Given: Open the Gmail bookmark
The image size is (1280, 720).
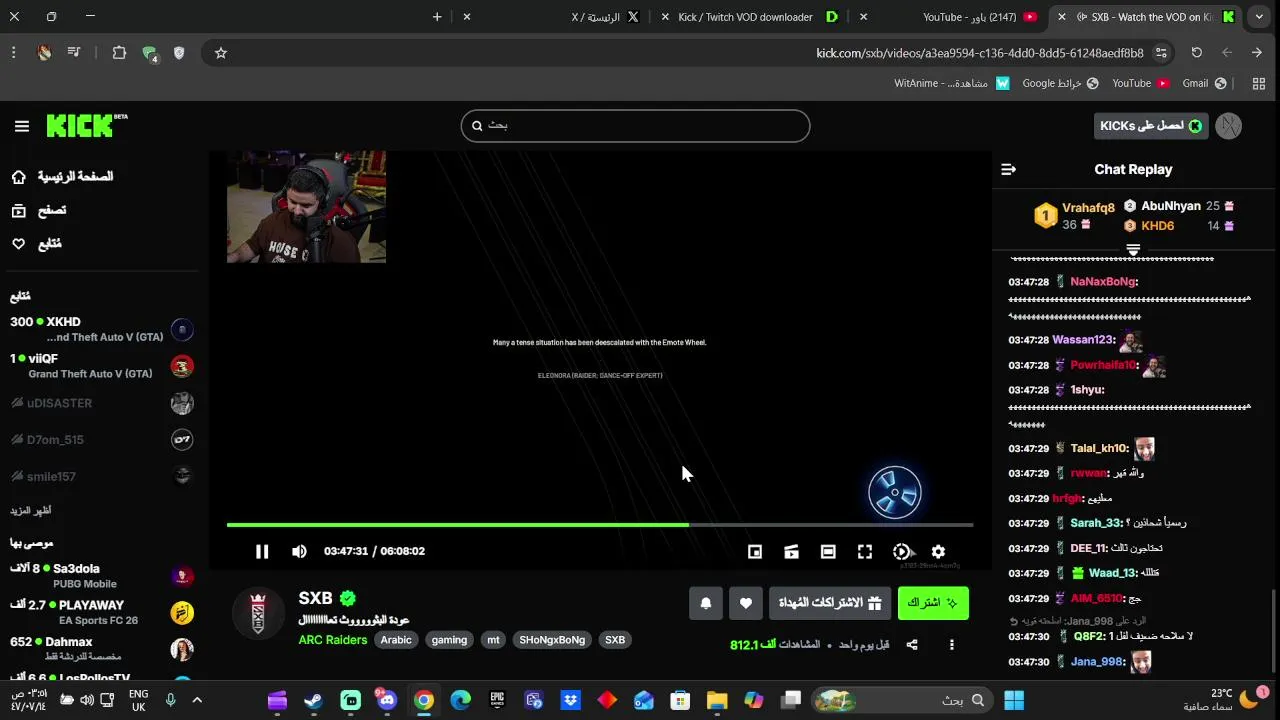Looking at the screenshot, I should [x=1204, y=83].
